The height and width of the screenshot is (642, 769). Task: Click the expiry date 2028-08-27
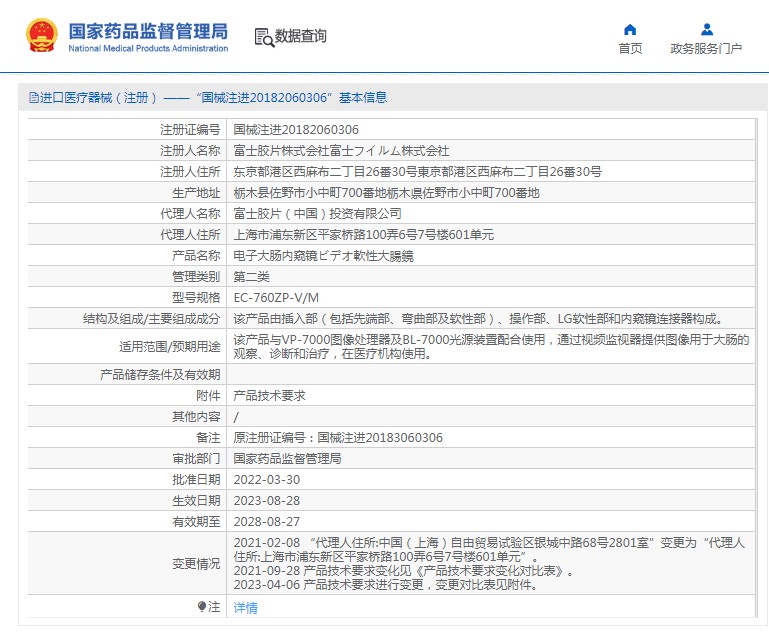coord(266,521)
